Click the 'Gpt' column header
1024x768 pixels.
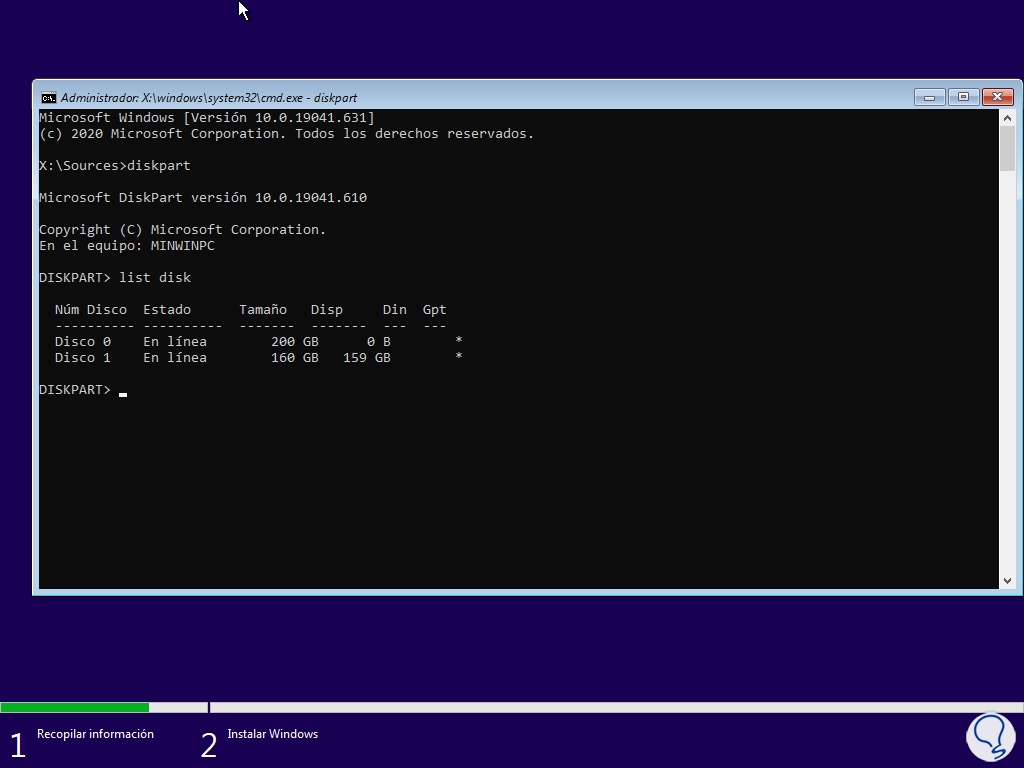pyautogui.click(x=434, y=310)
